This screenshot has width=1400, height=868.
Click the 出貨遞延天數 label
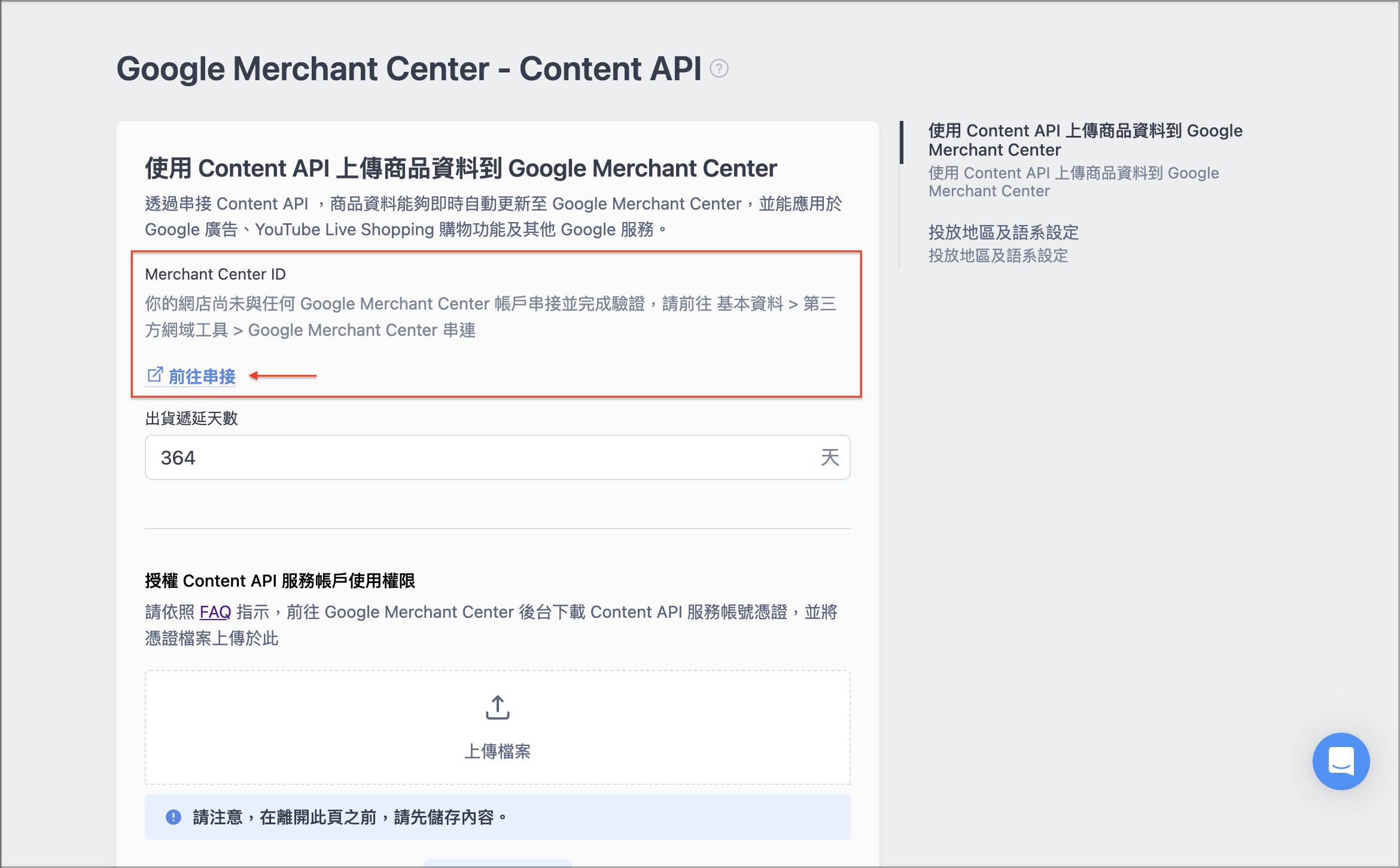click(x=191, y=418)
